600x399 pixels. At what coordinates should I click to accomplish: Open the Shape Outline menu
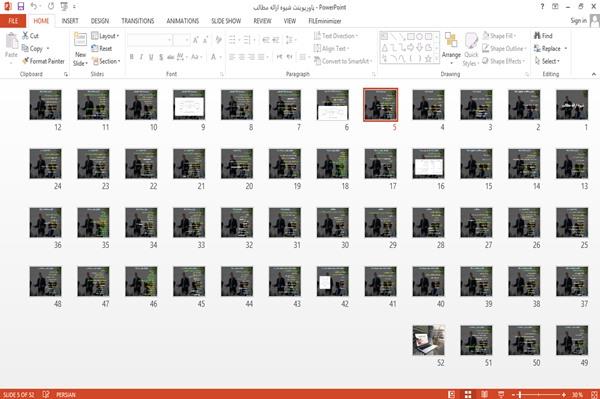pos(504,48)
